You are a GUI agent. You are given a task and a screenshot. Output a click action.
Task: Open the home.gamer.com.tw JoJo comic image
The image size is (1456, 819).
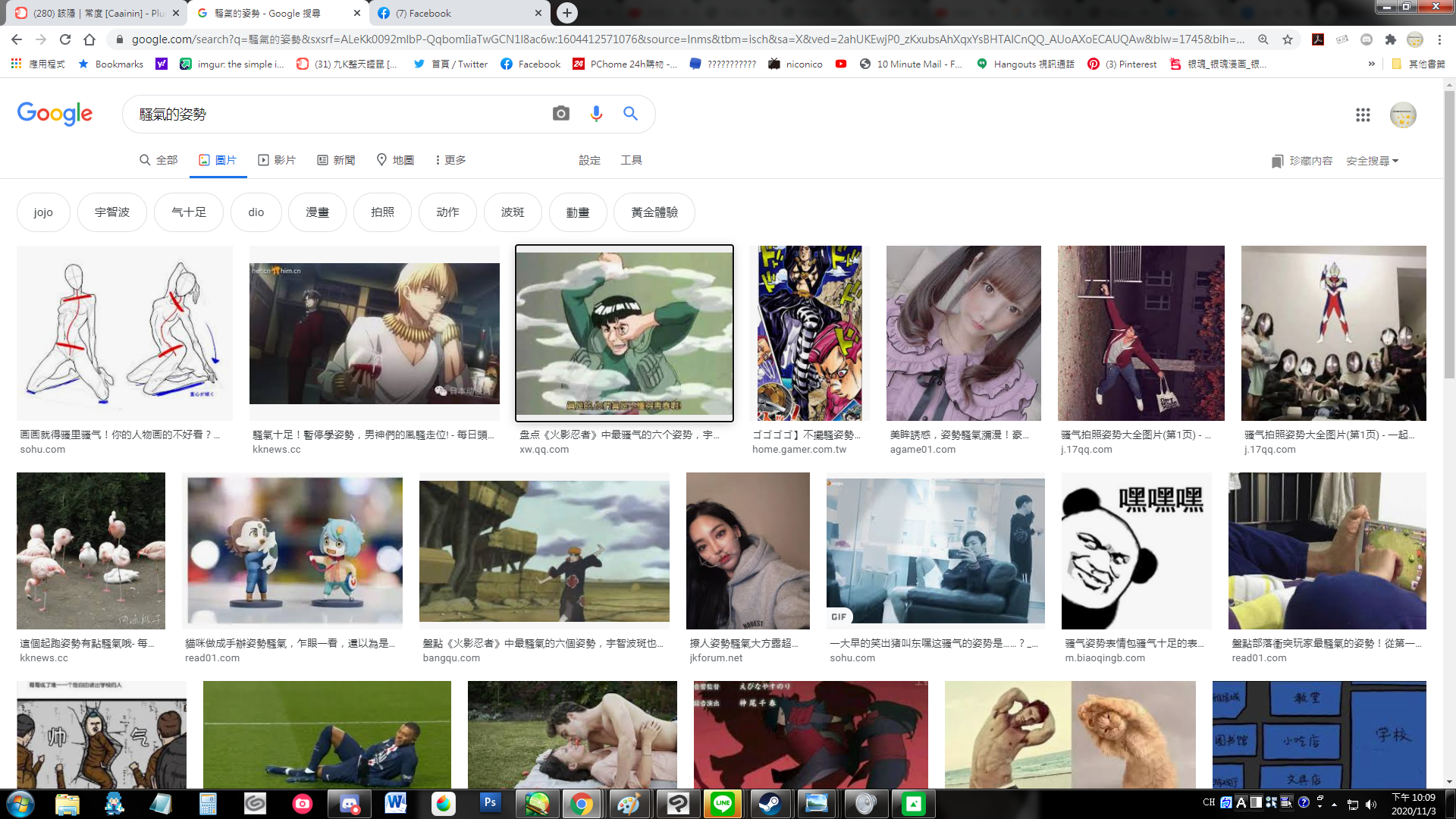point(809,333)
